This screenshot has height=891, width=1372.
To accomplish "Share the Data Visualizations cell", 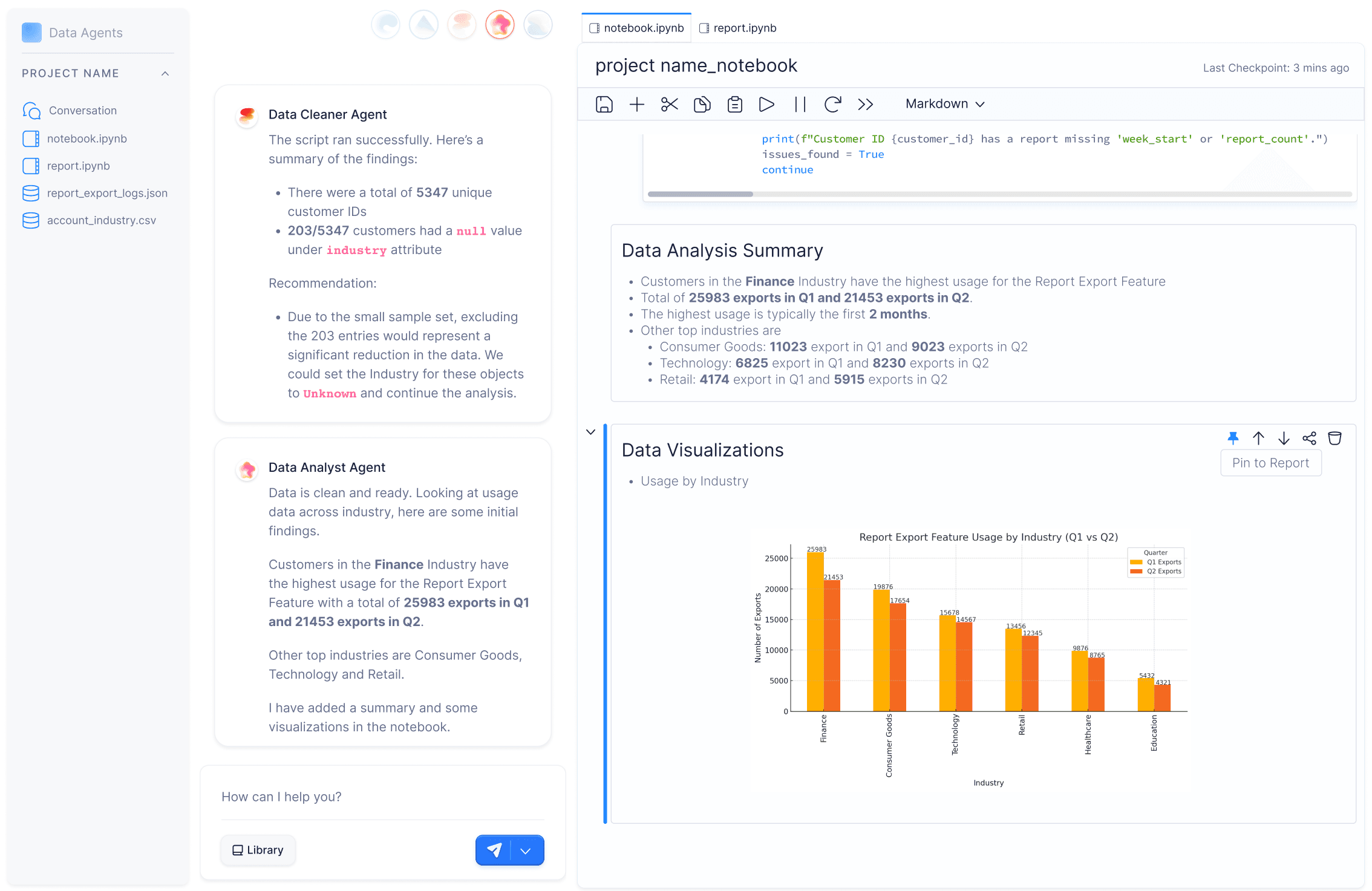I will 1309,438.
